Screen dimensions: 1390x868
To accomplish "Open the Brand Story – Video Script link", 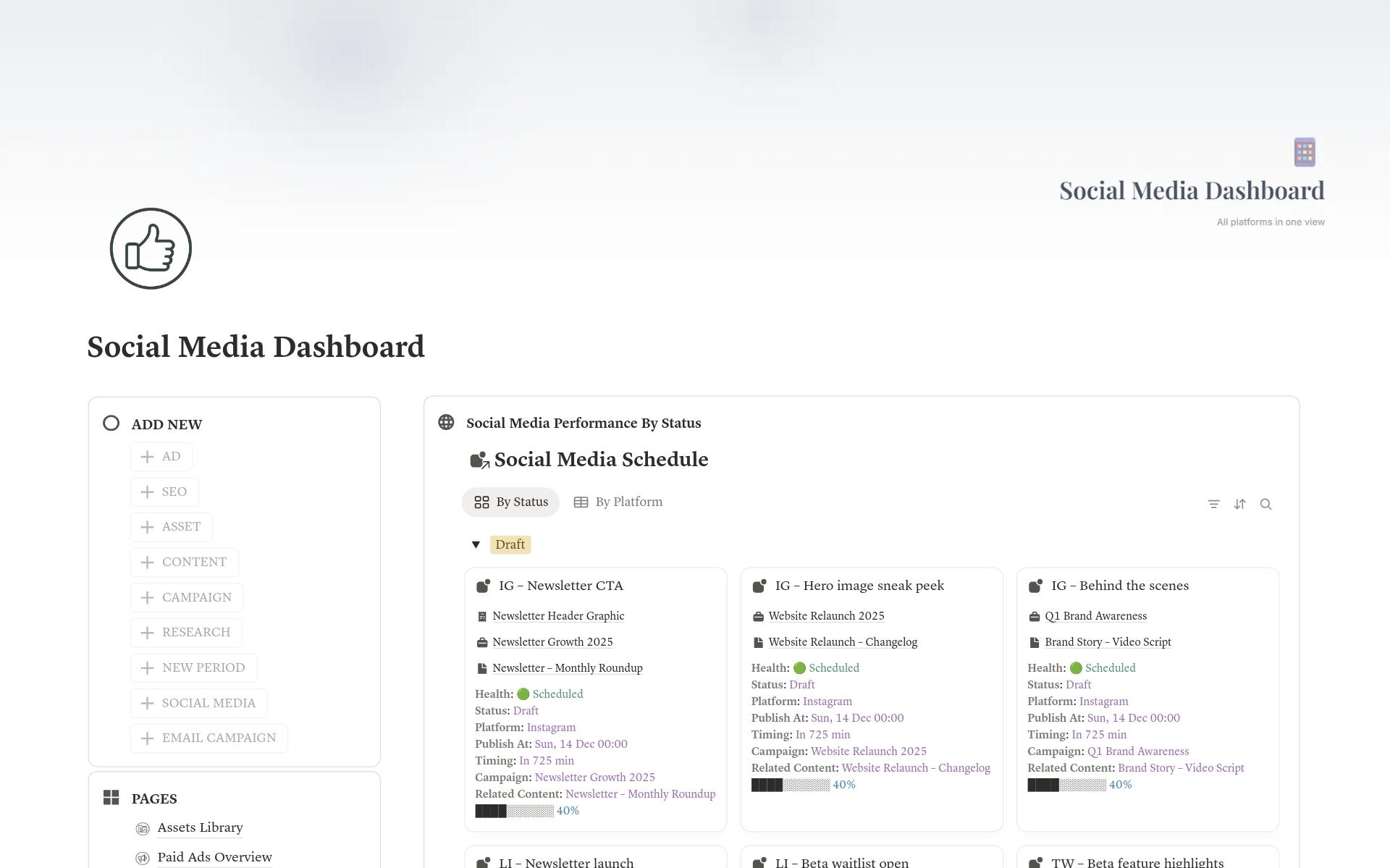I will click(x=1108, y=642).
